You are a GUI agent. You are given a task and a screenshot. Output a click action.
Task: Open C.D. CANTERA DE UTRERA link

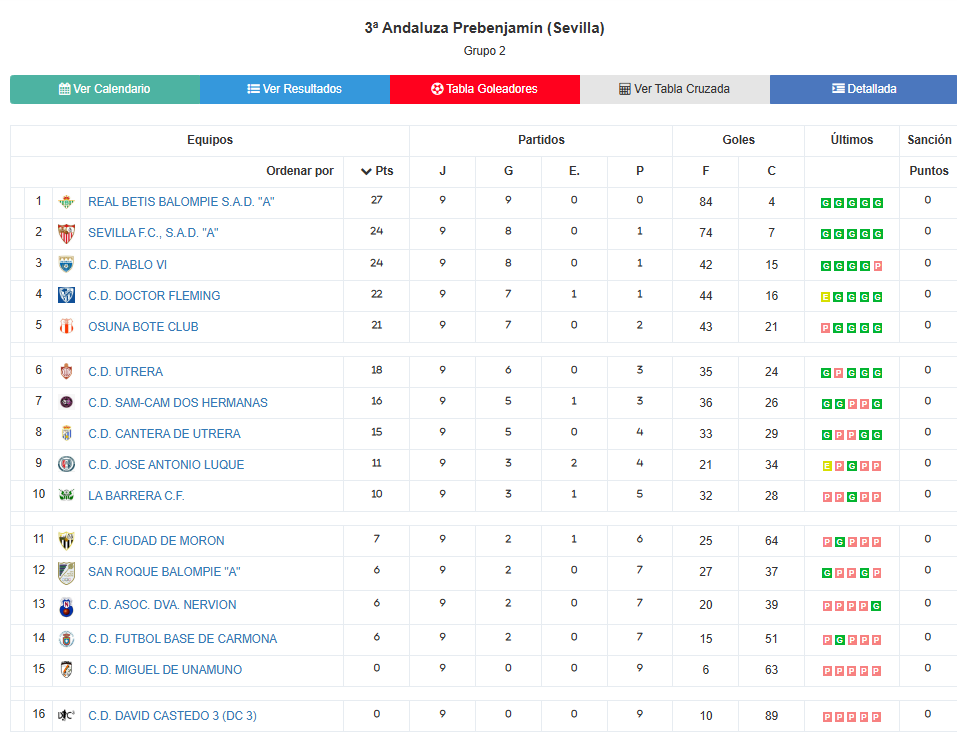pos(164,434)
